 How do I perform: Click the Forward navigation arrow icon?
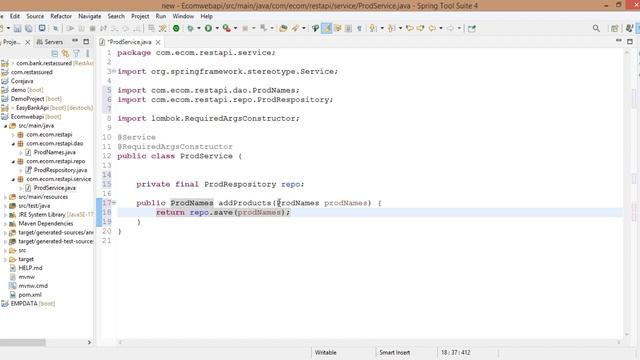point(450,28)
